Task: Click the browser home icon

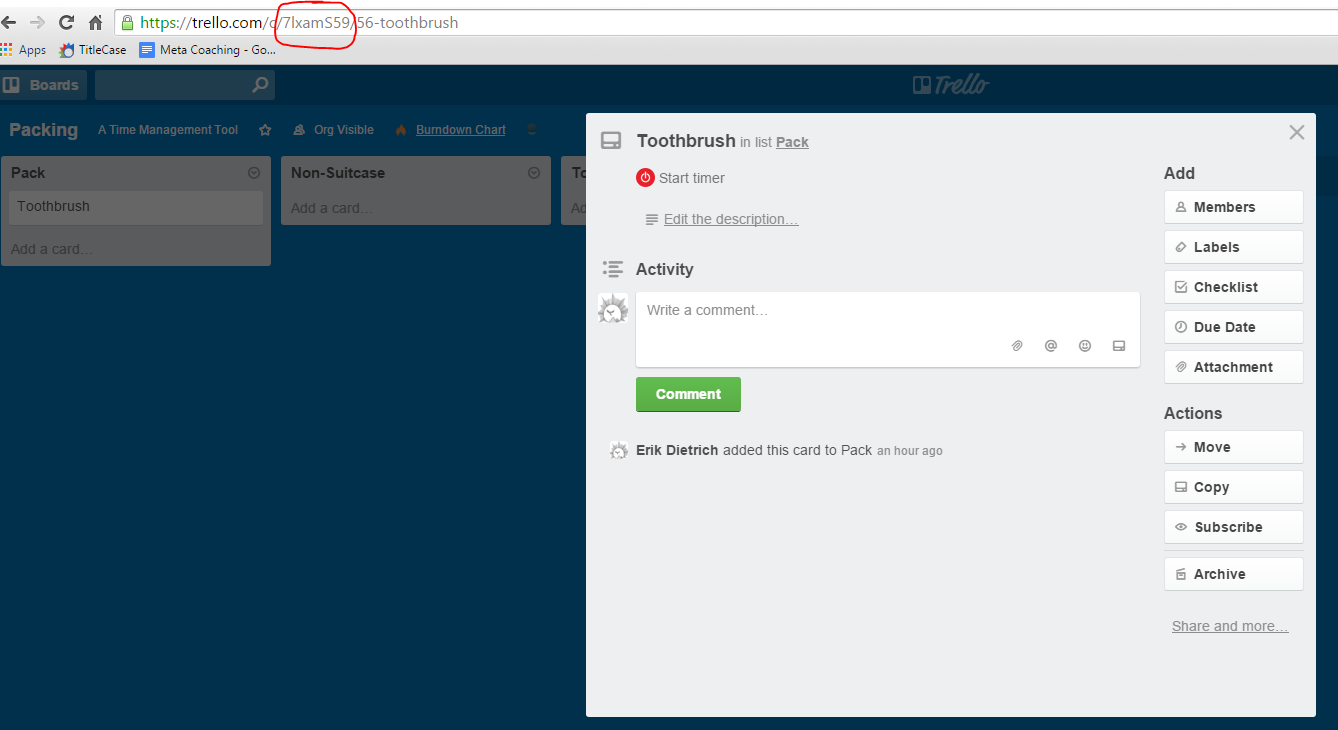Action: click(x=96, y=22)
